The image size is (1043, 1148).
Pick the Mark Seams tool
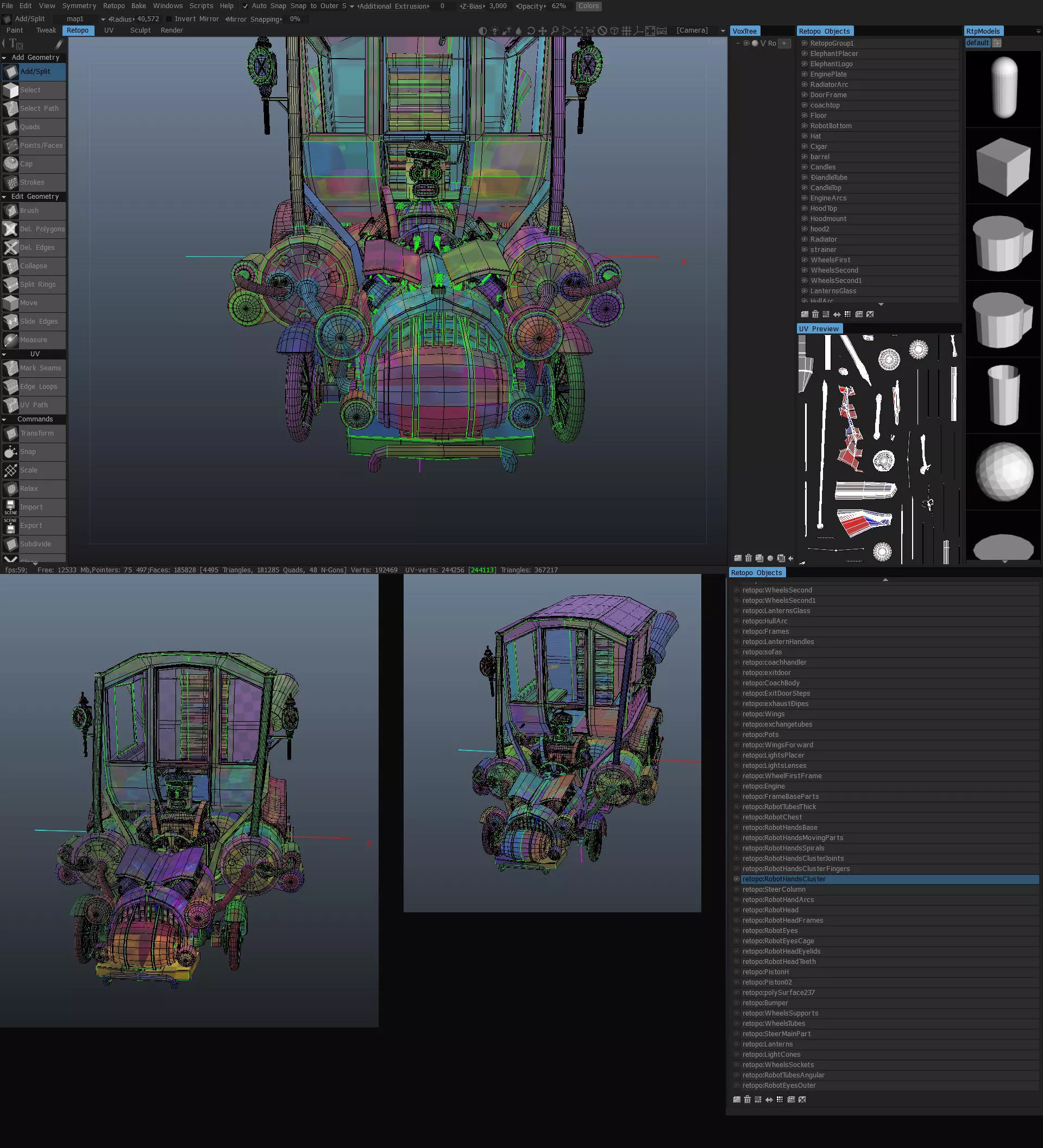coord(34,368)
